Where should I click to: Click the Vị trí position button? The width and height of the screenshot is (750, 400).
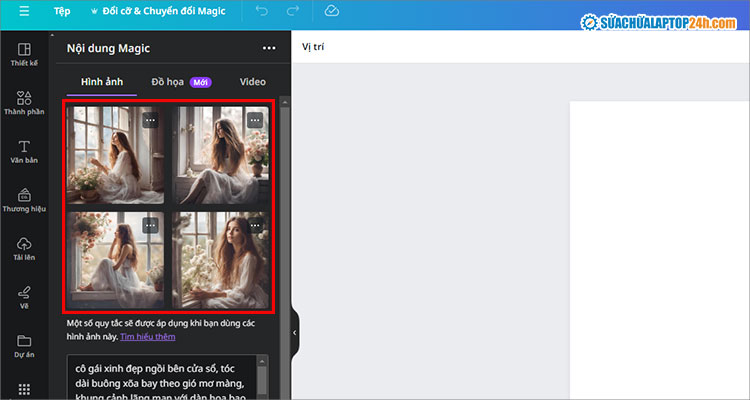point(313,46)
